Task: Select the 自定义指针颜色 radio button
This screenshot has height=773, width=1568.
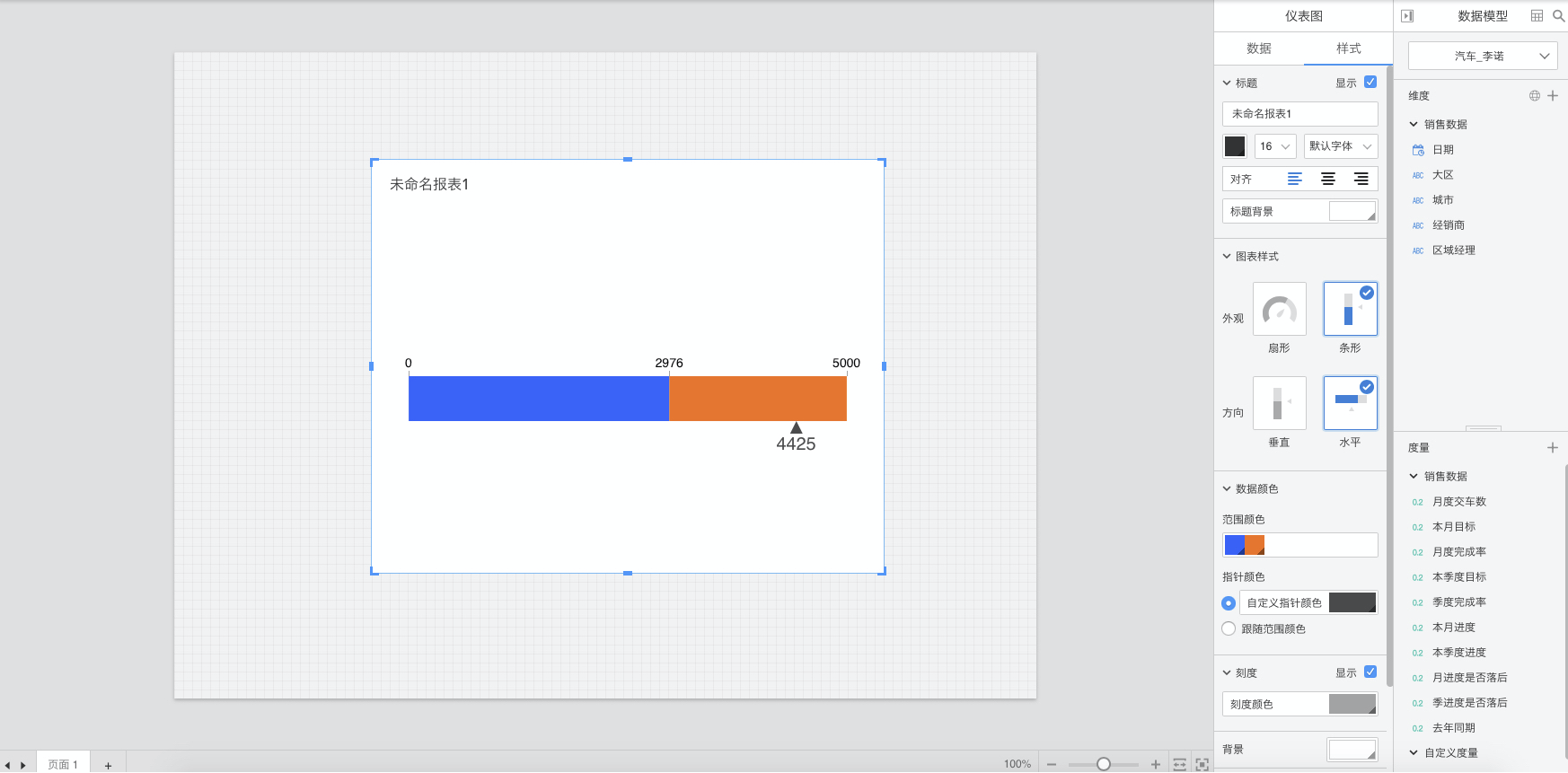Action: [1229, 603]
